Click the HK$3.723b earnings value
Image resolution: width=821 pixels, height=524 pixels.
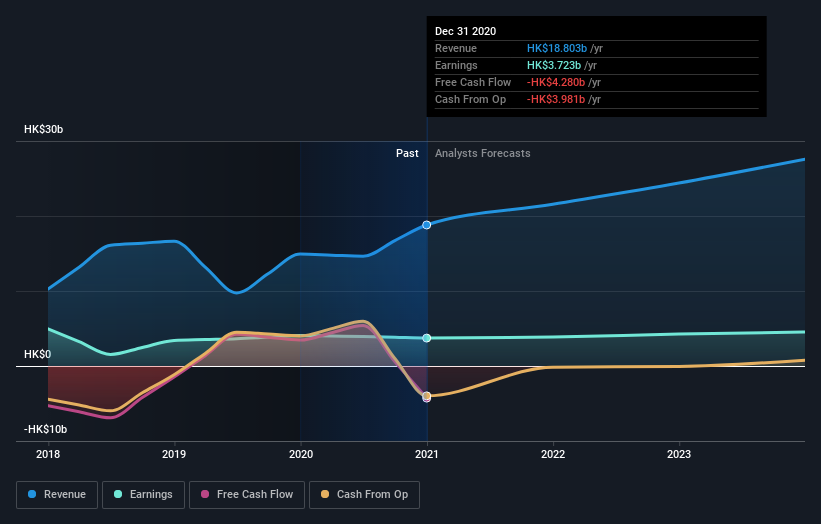point(554,65)
